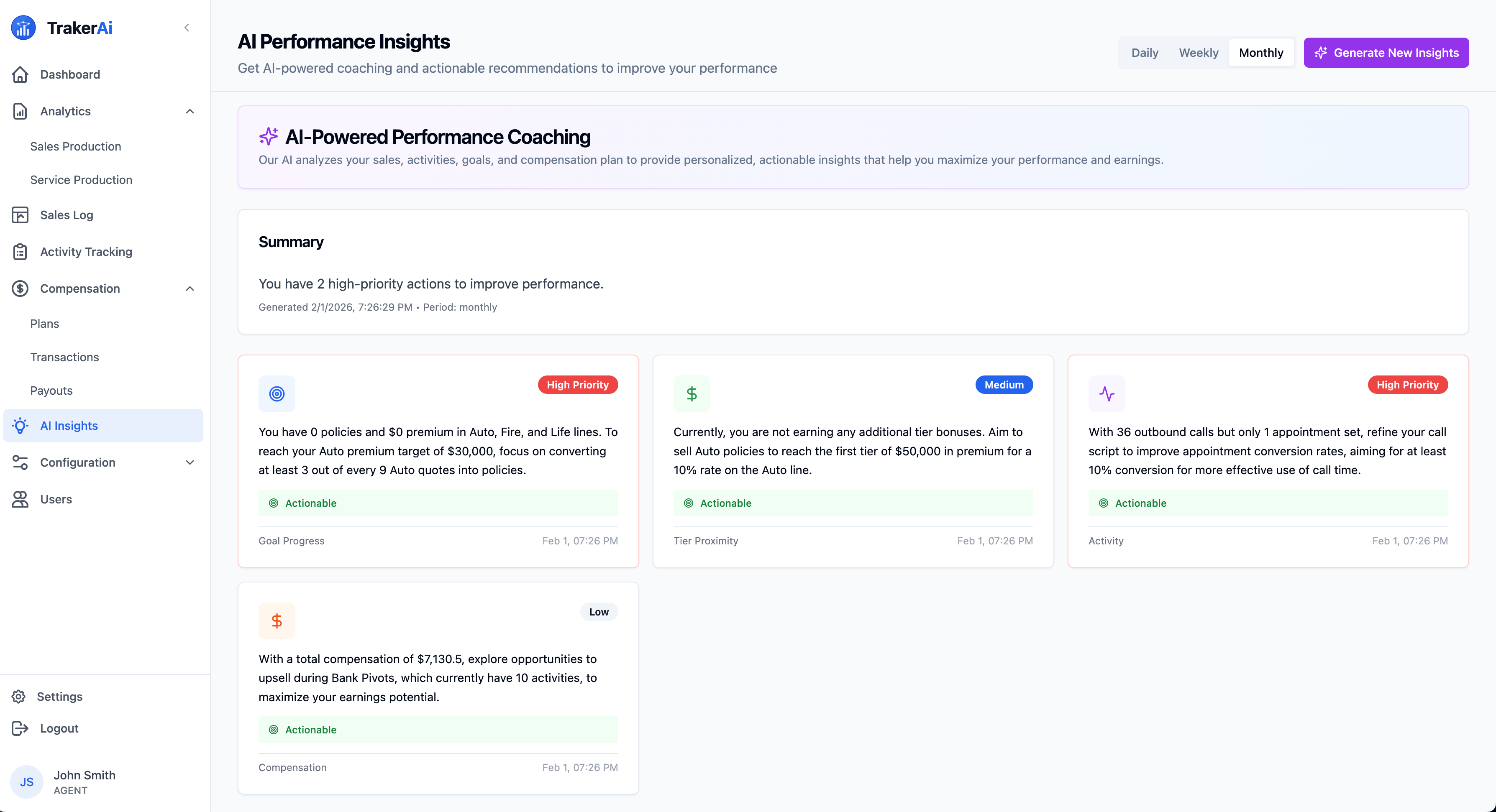Switch the period toggle to Weekly

point(1198,53)
